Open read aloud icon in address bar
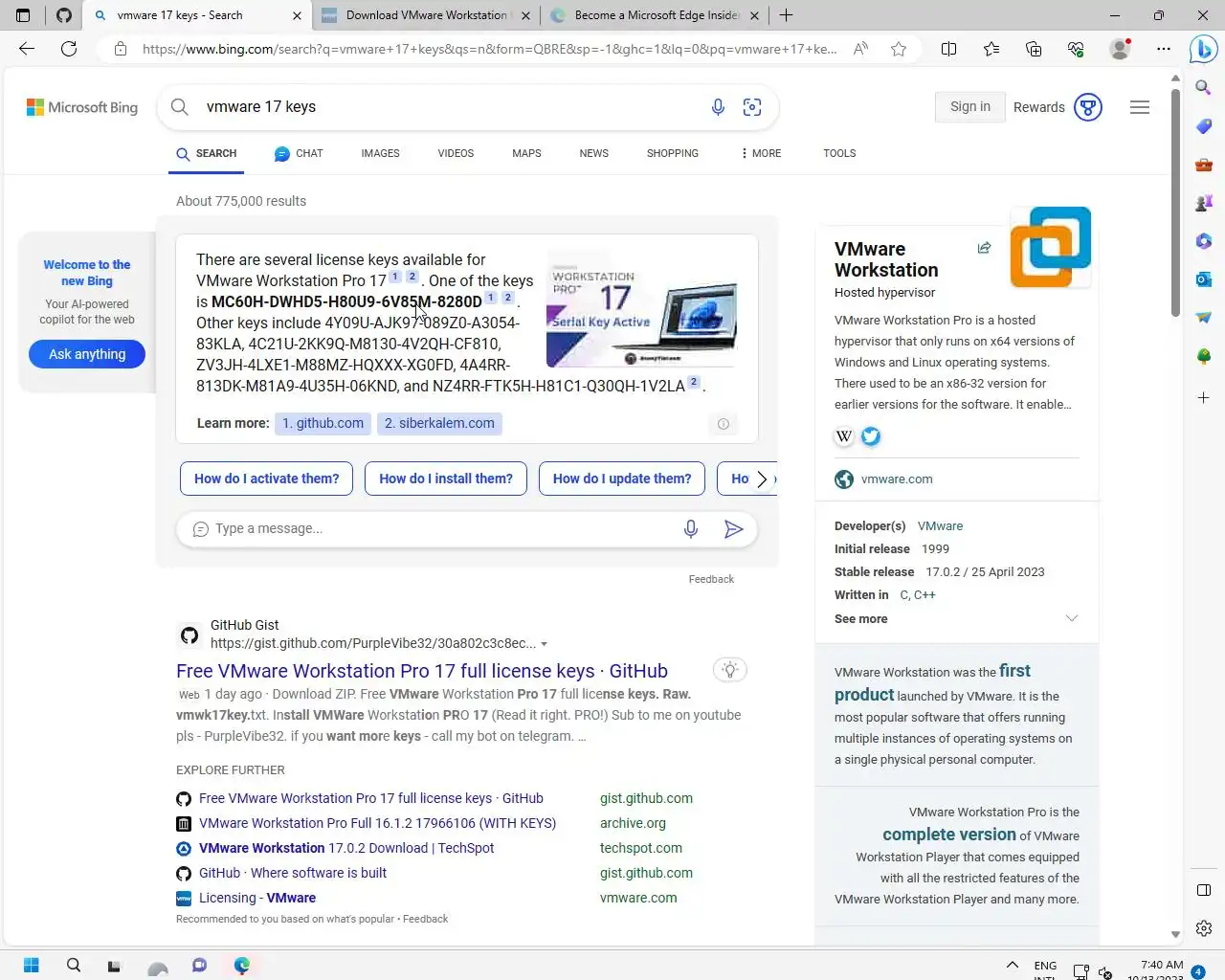Screen dimensions: 1225x980 860,49
